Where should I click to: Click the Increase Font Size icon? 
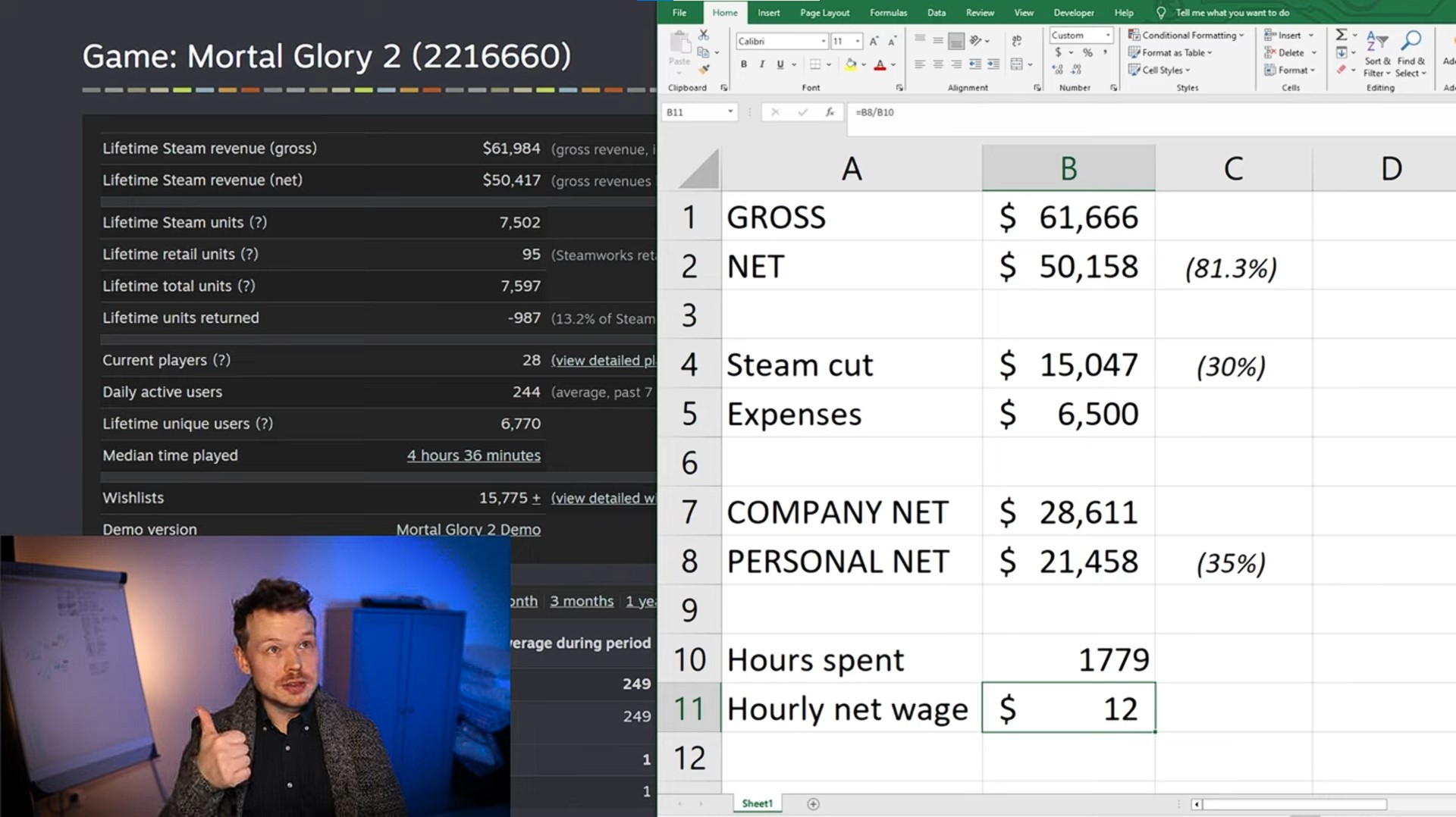coord(874,42)
